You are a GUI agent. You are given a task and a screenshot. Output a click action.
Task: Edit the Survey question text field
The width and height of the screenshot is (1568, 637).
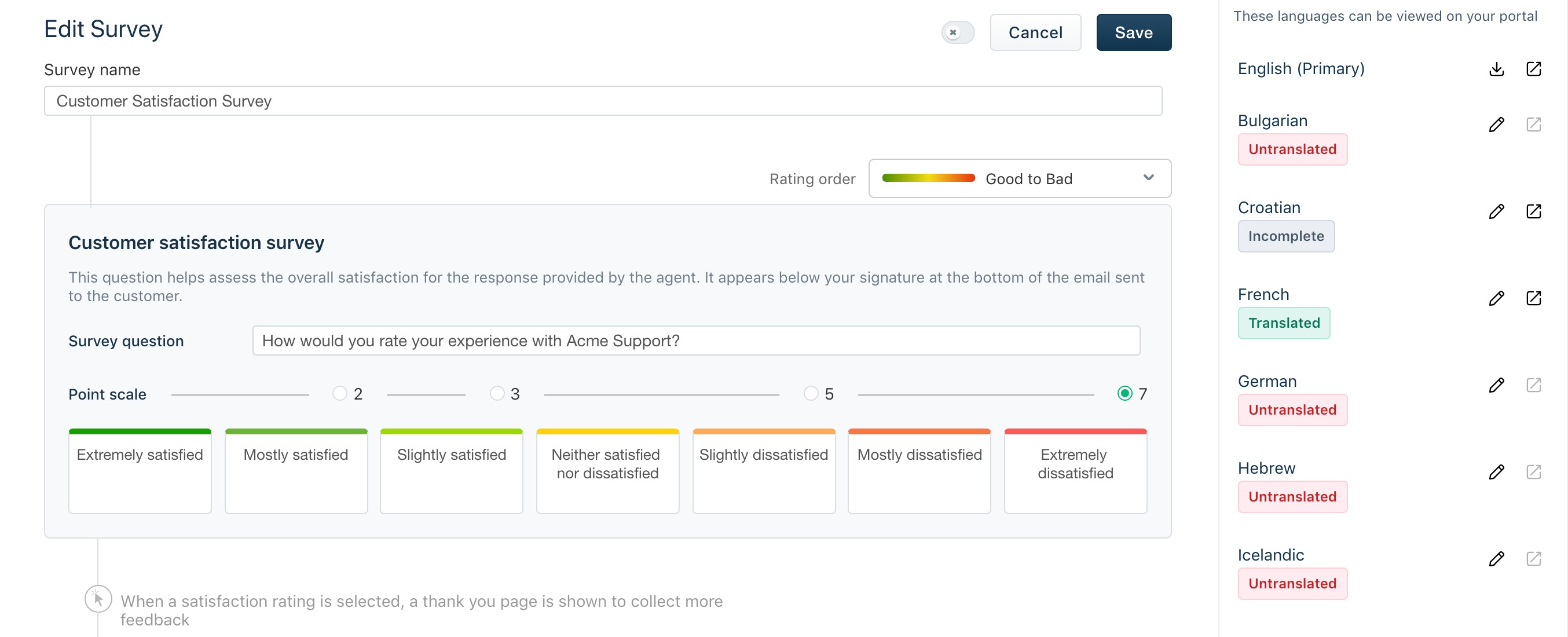pyautogui.click(x=696, y=341)
